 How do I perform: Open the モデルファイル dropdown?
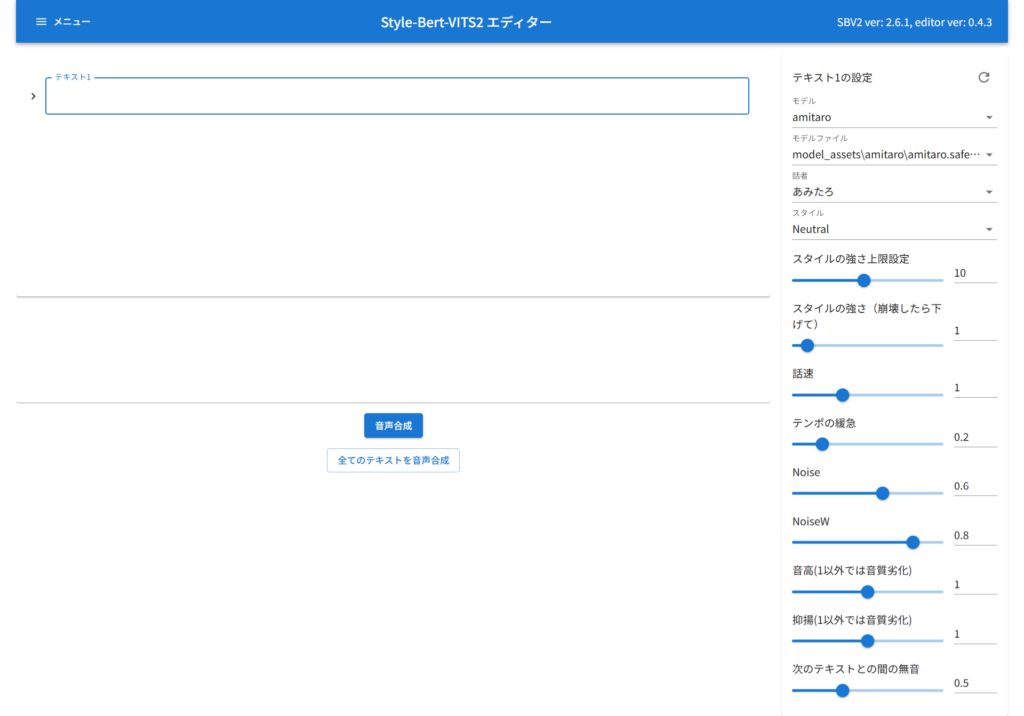coord(893,154)
